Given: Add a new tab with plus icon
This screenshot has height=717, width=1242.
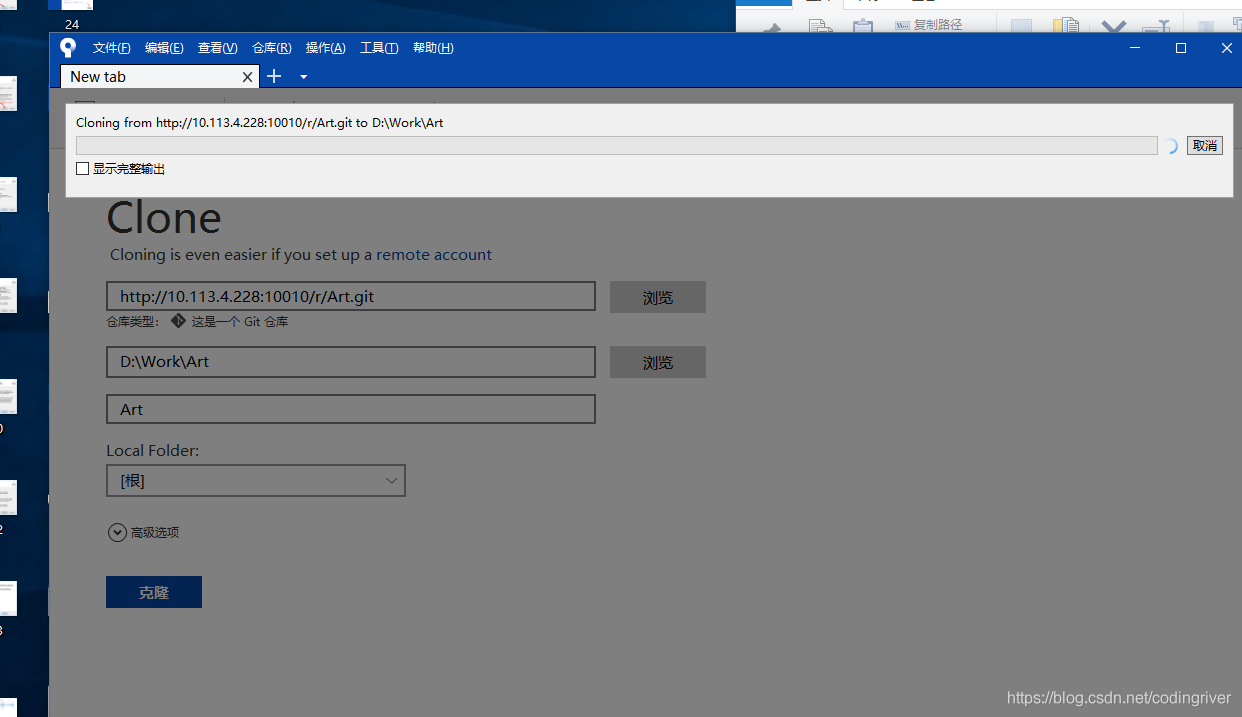Looking at the screenshot, I should pyautogui.click(x=274, y=77).
